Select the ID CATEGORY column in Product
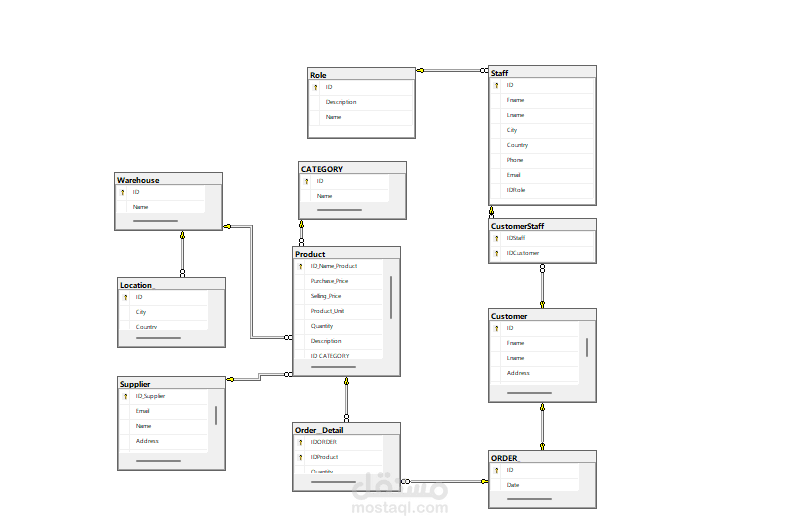This screenshot has height=527, width=801. coord(339,355)
